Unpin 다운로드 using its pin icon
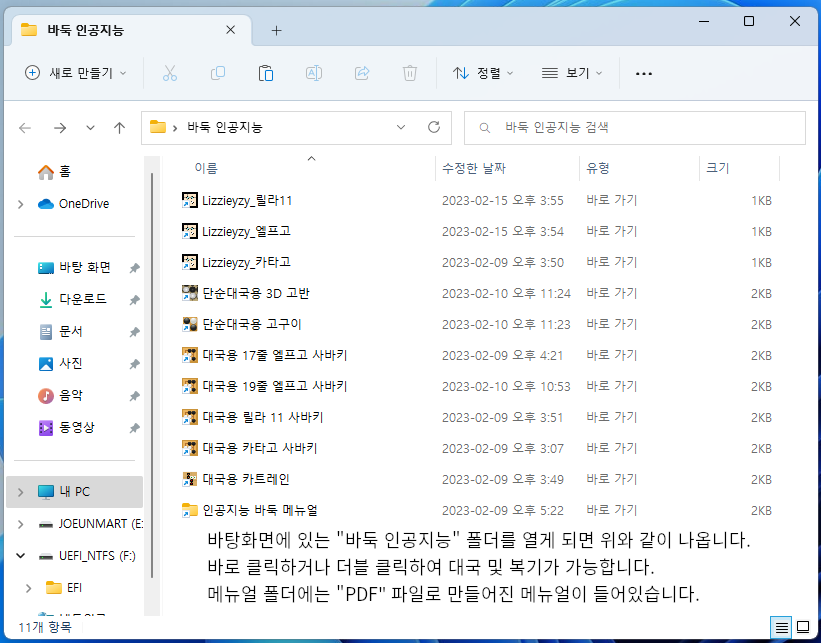The height and width of the screenshot is (643, 821). (135, 300)
